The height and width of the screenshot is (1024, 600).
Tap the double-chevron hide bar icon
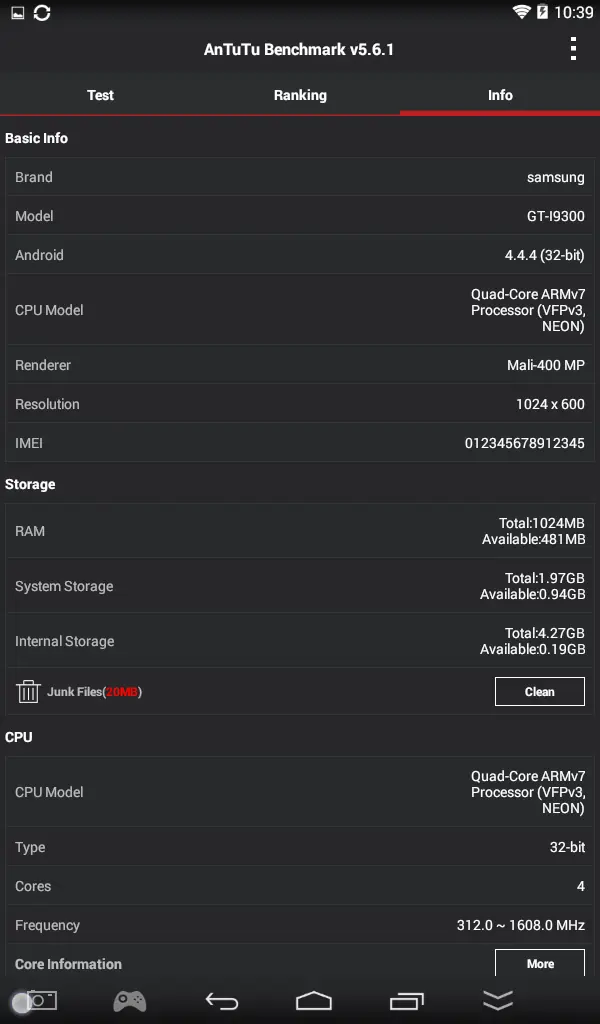[497, 1000]
